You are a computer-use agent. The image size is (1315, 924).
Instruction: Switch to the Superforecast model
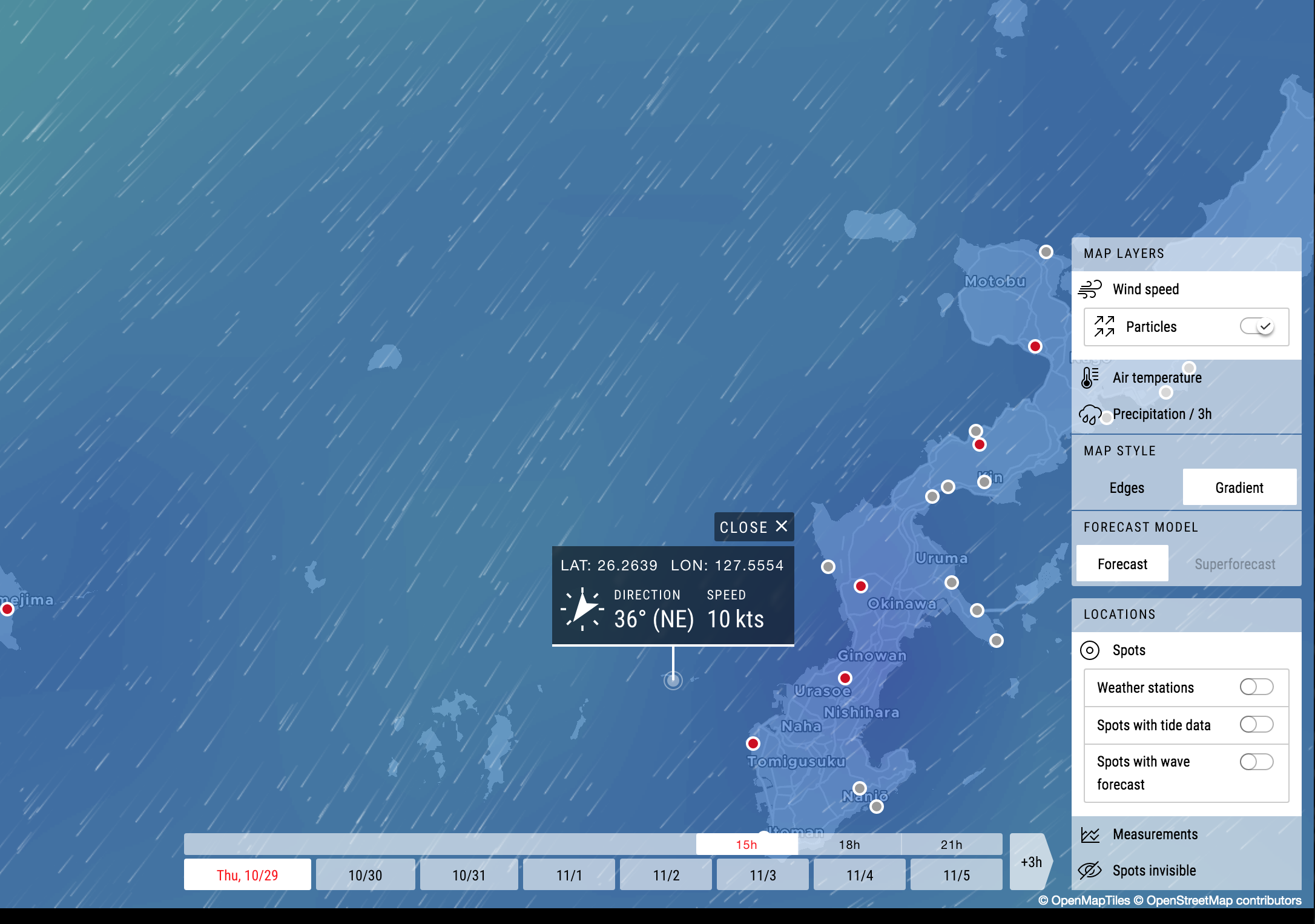pos(1234,564)
